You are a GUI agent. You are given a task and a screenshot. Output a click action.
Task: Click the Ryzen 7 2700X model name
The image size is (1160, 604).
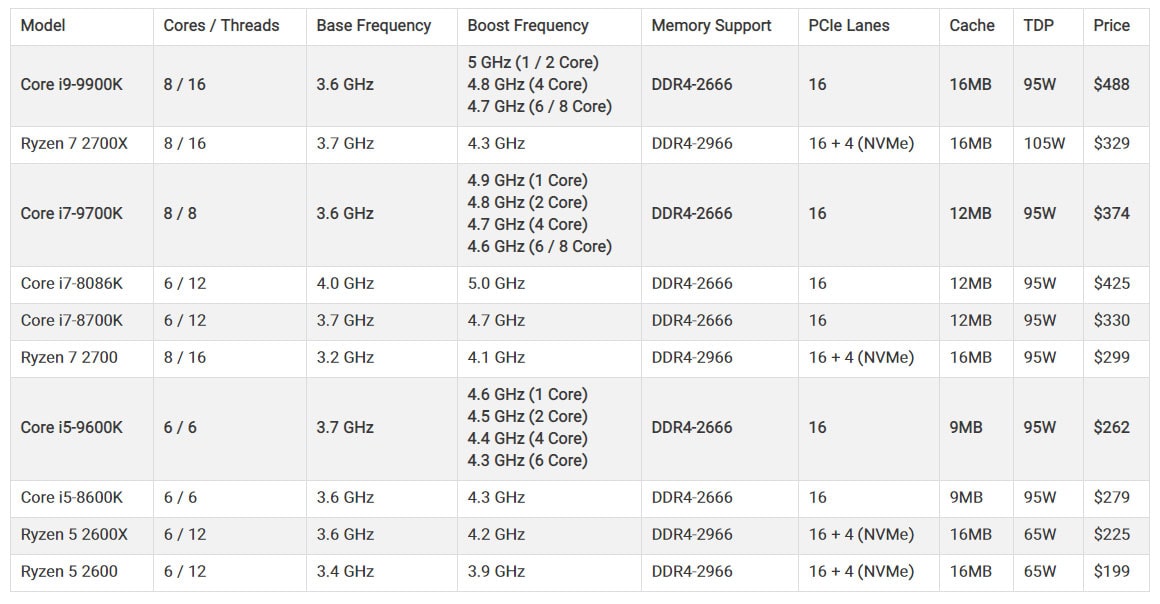point(74,143)
